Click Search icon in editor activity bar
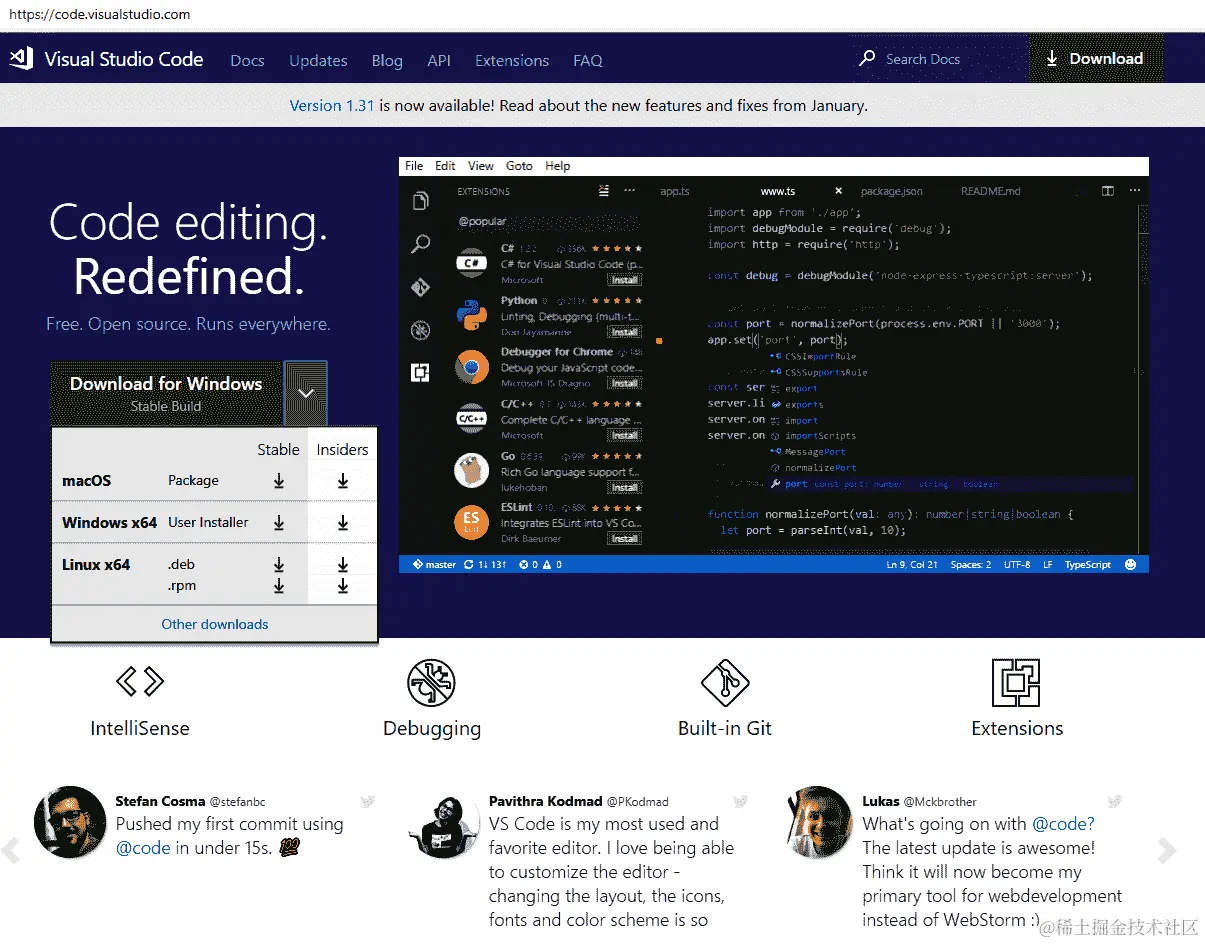The image size is (1205, 944). (x=421, y=244)
